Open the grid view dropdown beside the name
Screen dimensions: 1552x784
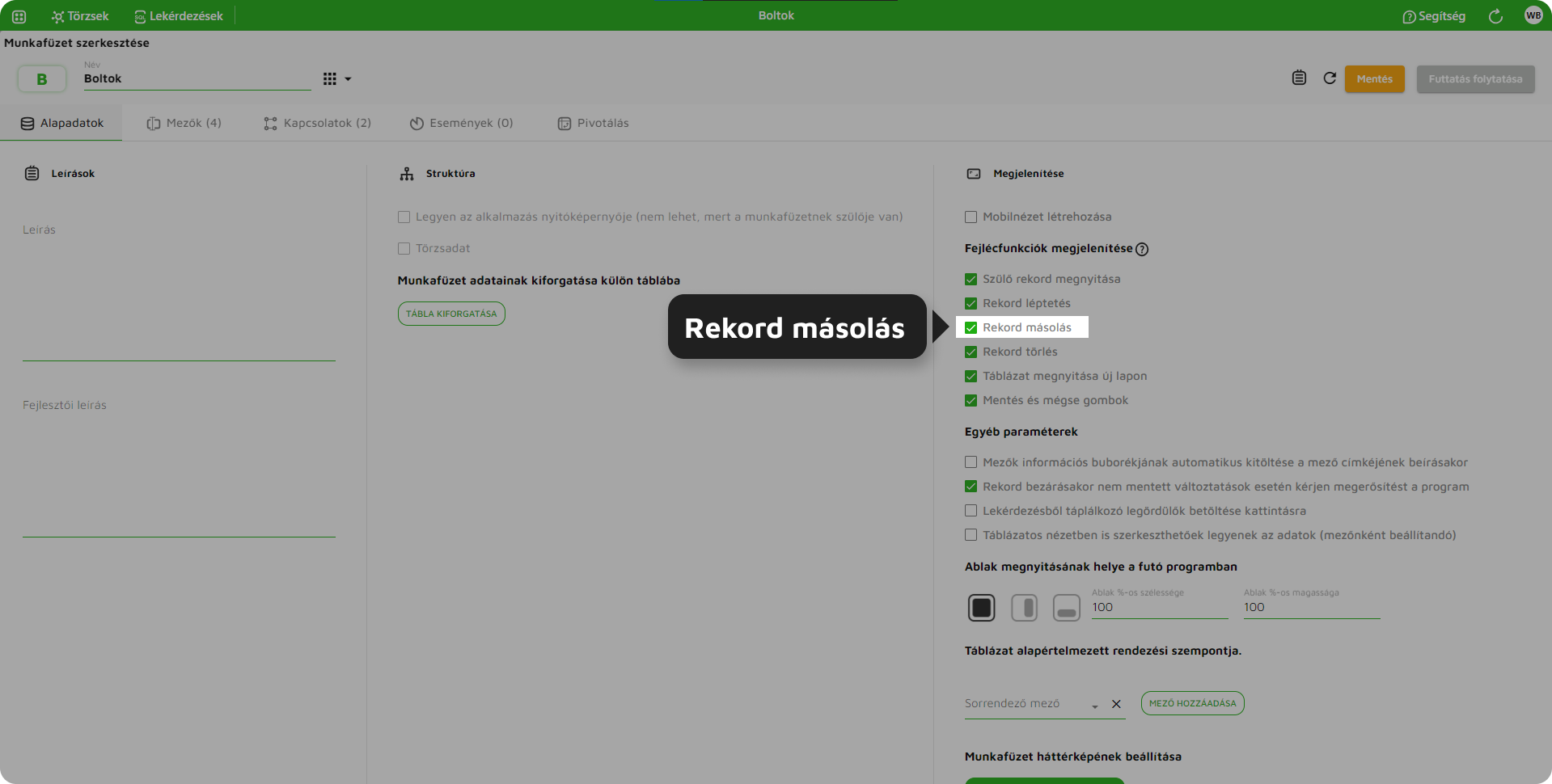click(337, 79)
